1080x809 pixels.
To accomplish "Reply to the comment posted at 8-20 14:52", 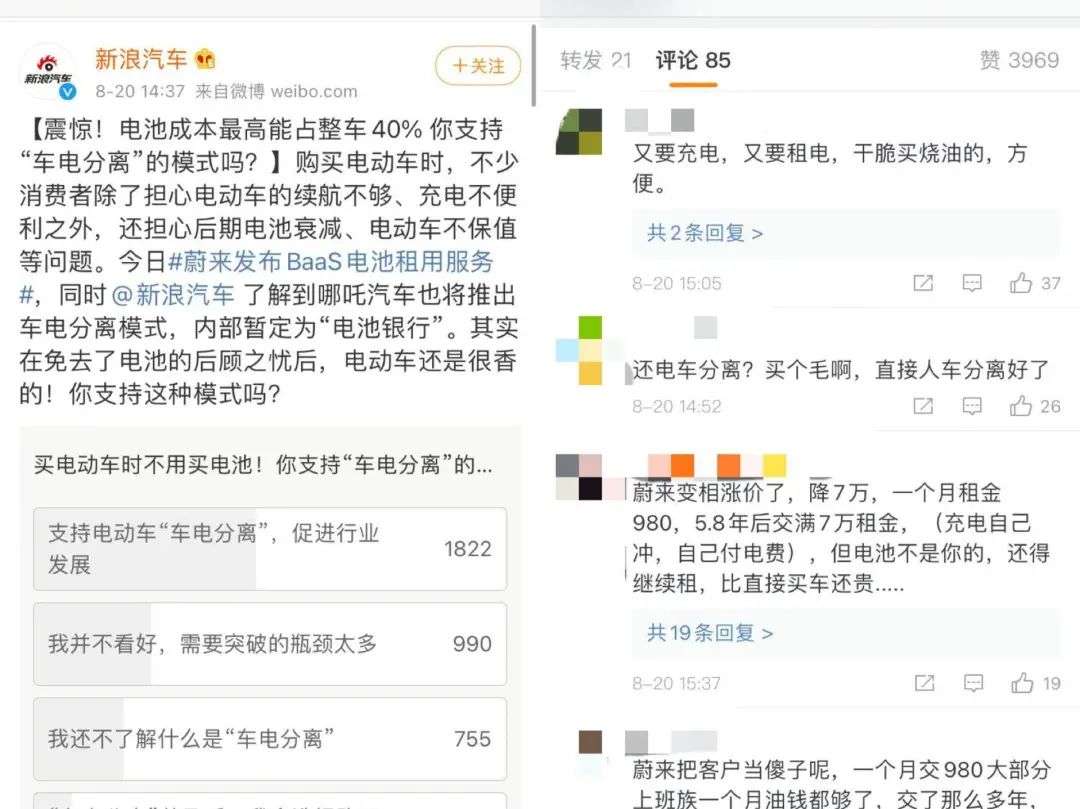I will click(x=972, y=406).
